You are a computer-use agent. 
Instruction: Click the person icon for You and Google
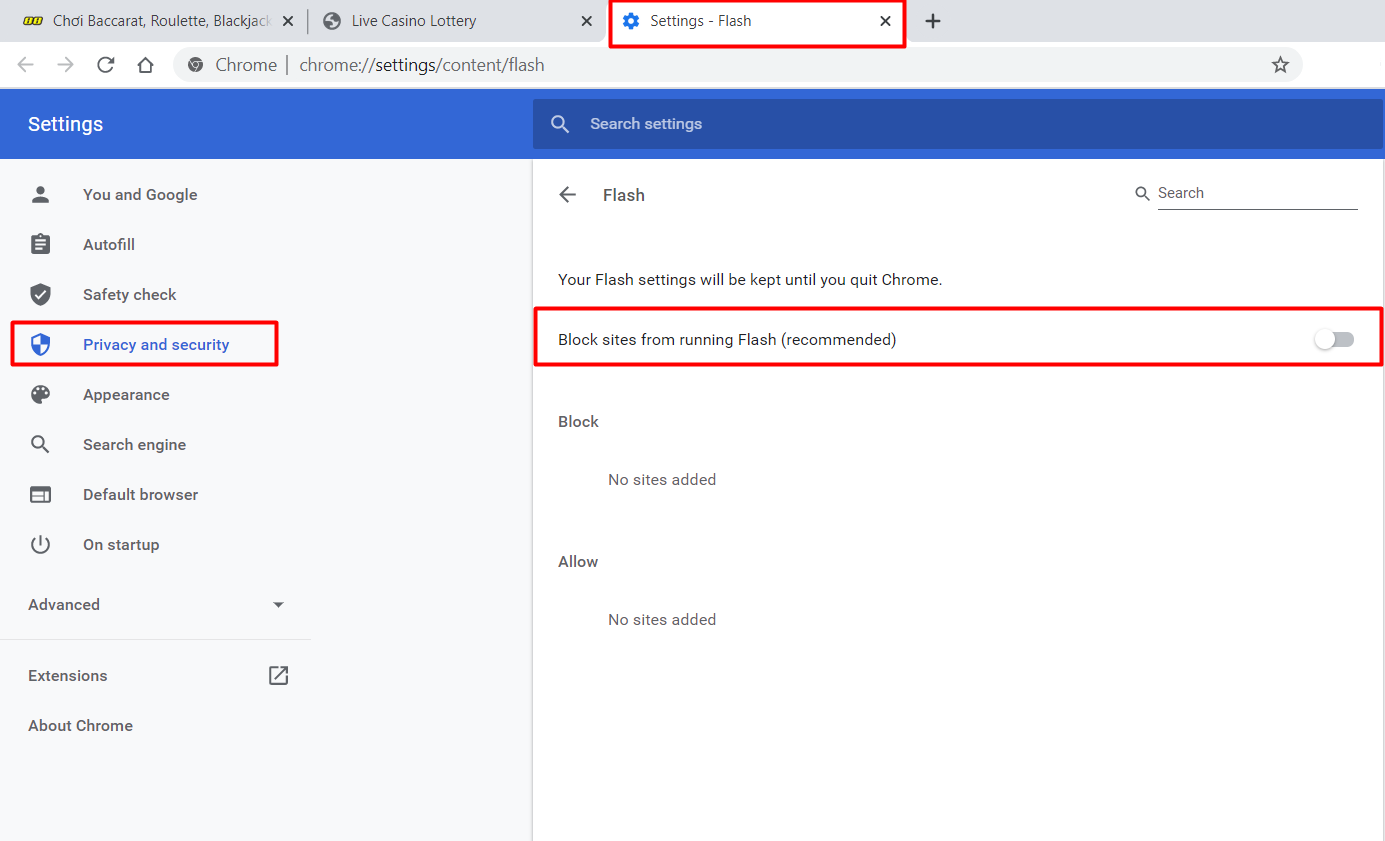(x=40, y=195)
